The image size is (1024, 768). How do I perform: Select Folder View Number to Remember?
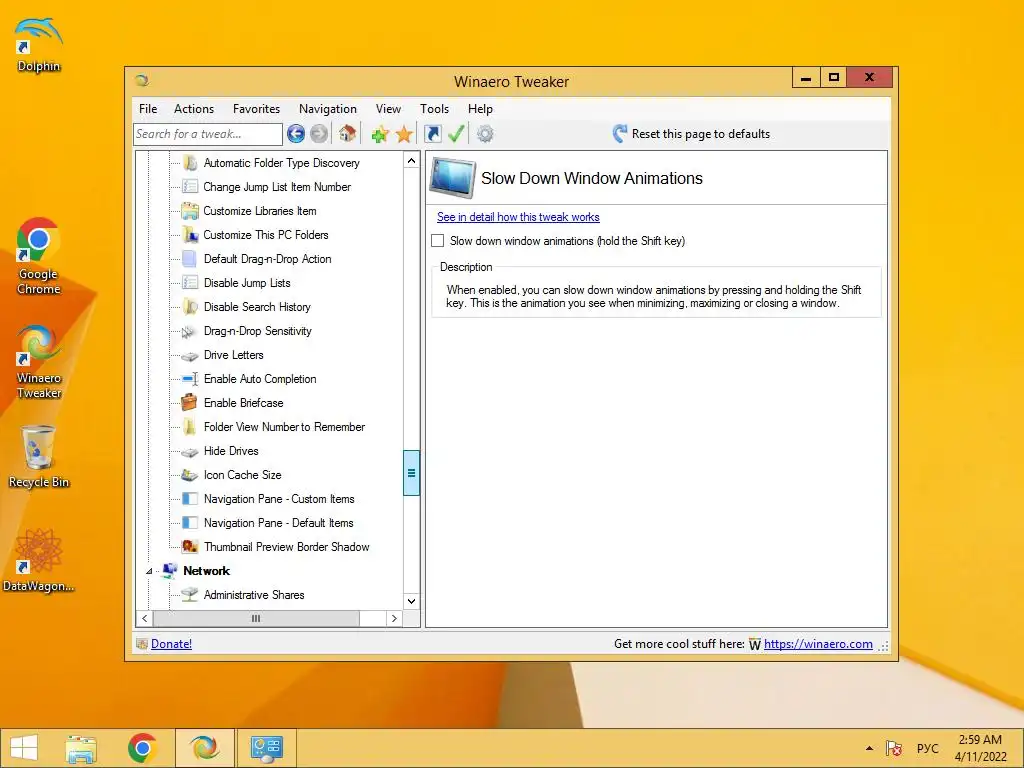coord(284,427)
